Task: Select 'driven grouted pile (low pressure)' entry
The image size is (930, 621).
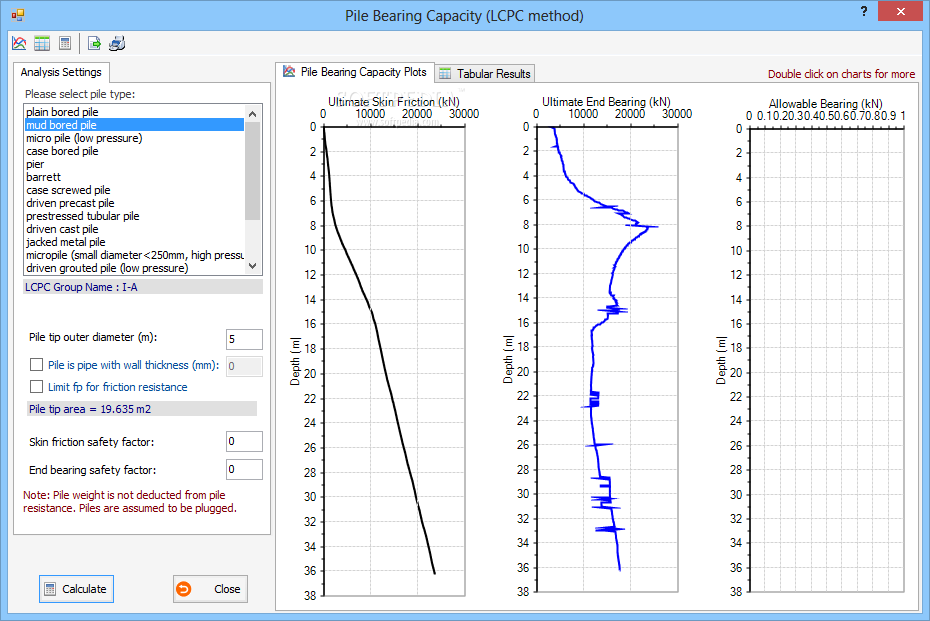Action: pyautogui.click(x=134, y=268)
